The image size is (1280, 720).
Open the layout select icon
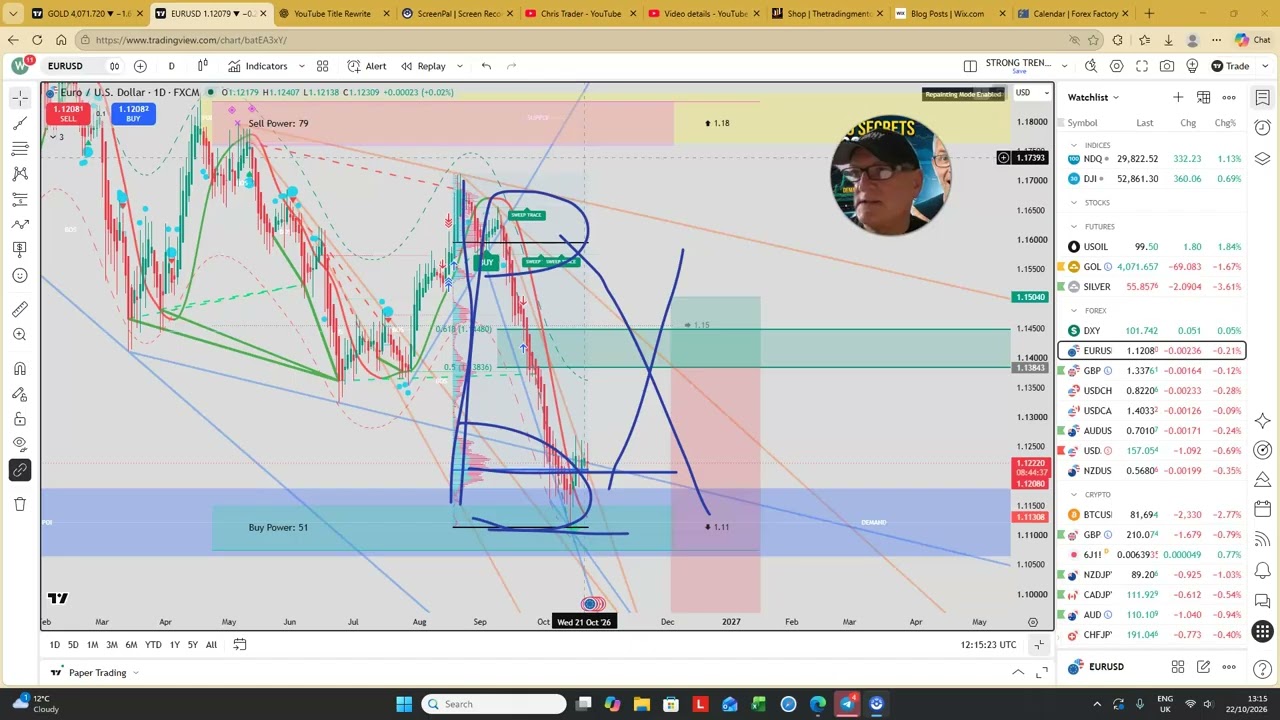coord(970,66)
